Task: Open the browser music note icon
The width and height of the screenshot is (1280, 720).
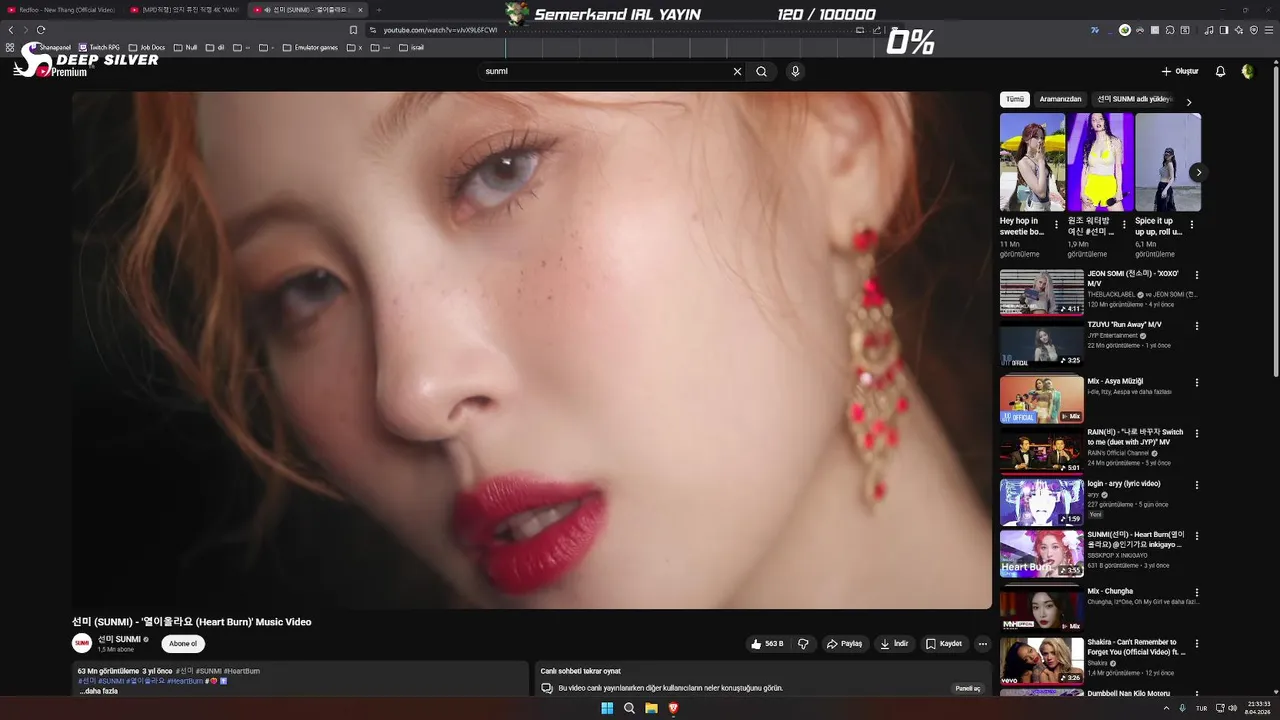Action: click(x=1209, y=30)
